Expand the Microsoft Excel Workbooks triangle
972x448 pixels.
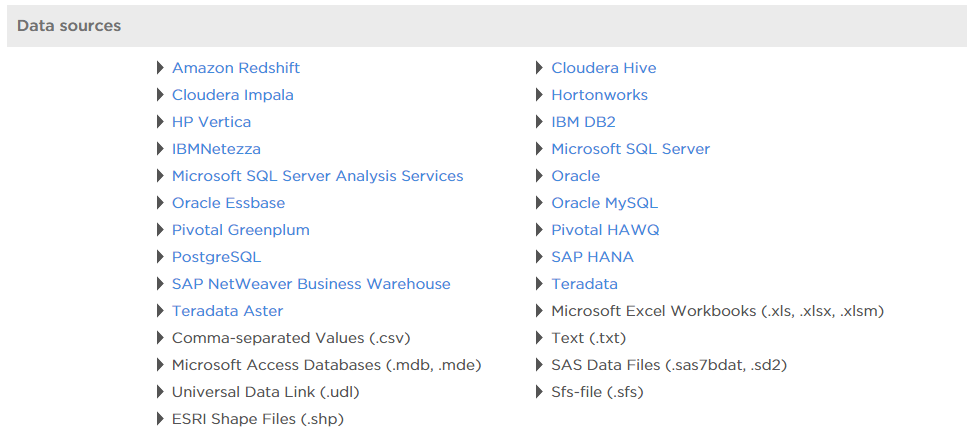[x=539, y=311]
